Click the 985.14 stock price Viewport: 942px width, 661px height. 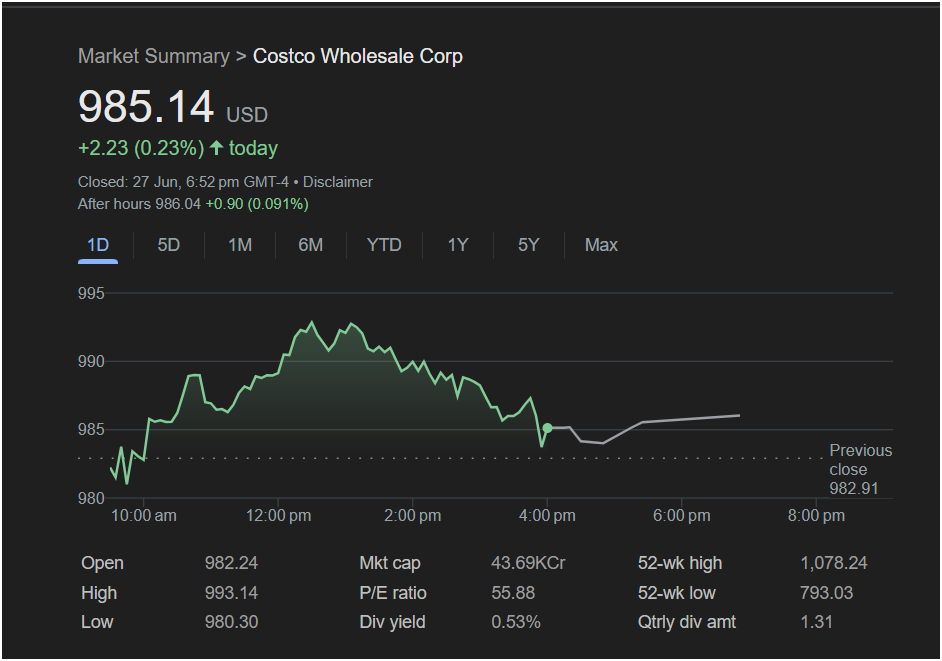[x=146, y=107]
